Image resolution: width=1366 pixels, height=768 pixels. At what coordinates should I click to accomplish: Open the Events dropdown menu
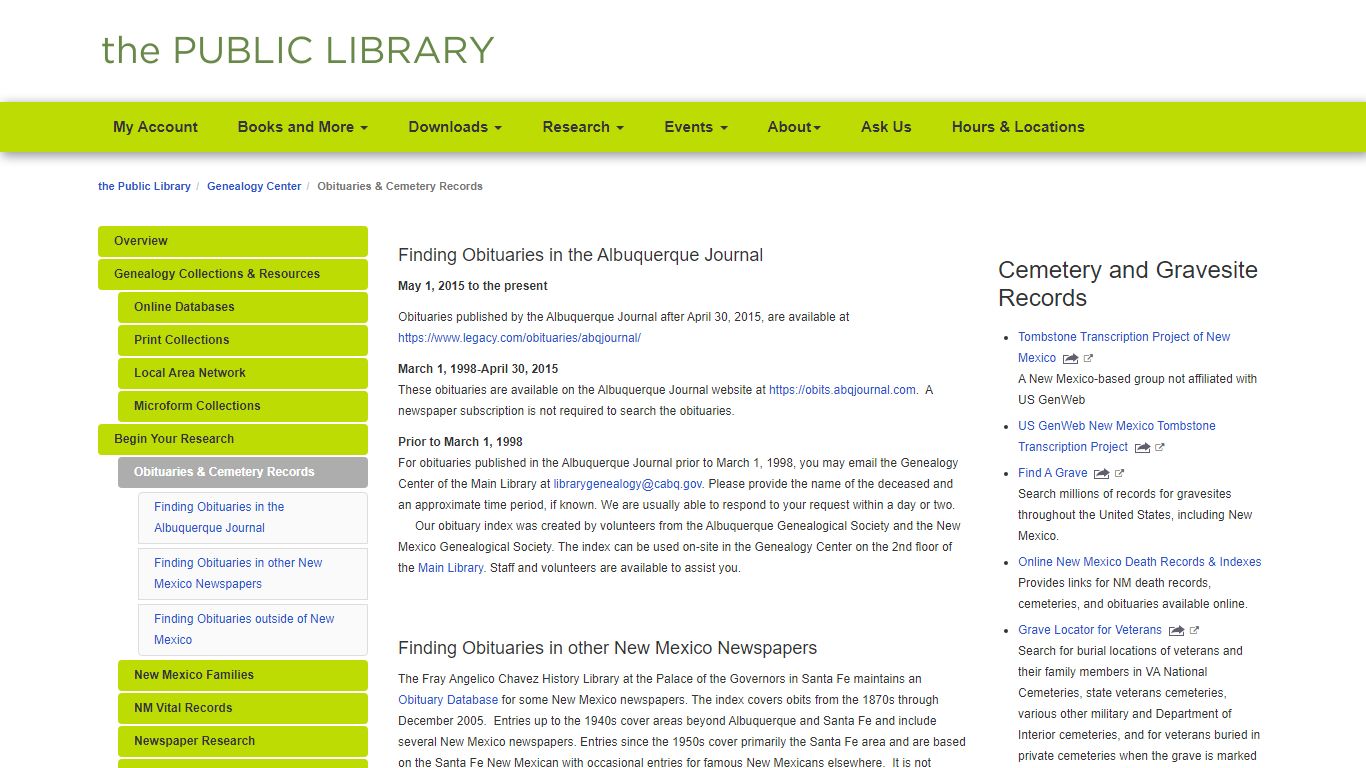[x=696, y=127]
